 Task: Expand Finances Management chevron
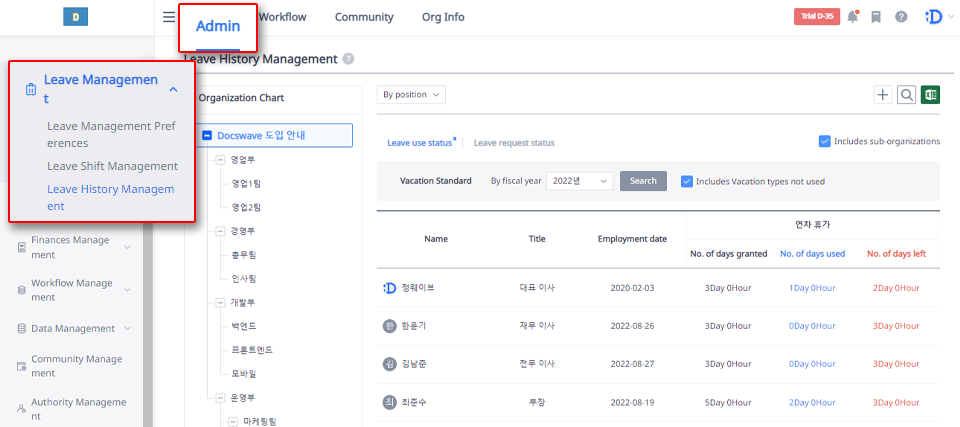(127, 248)
